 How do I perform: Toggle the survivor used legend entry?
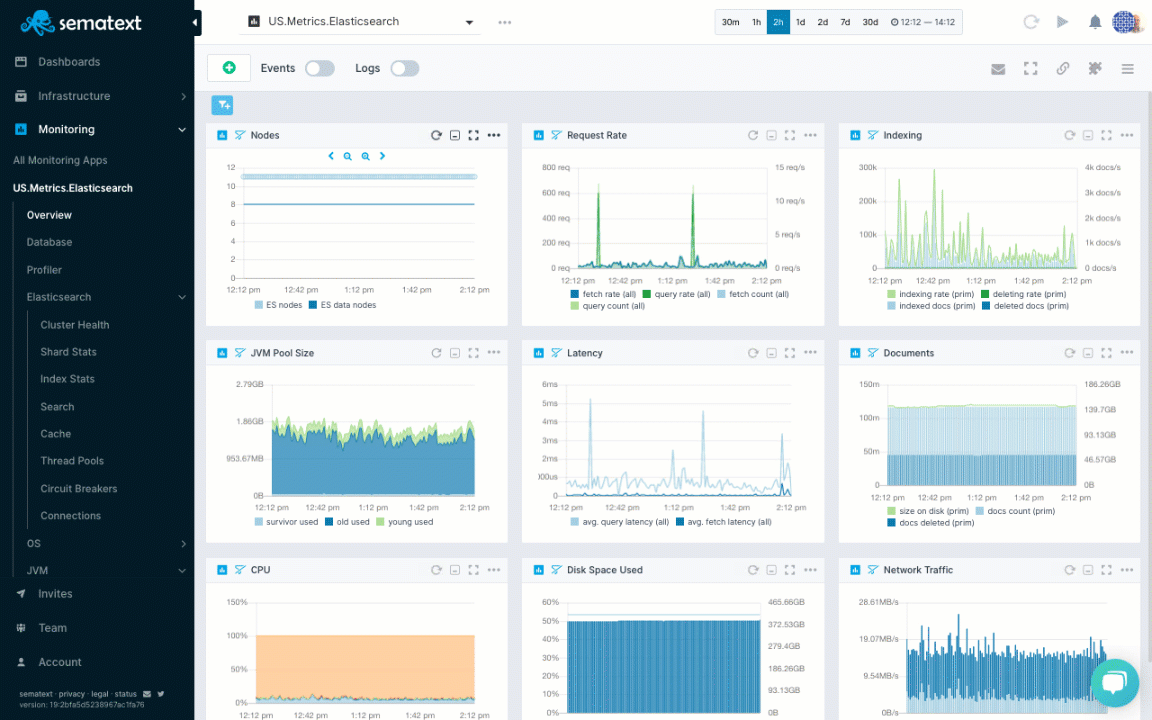(x=287, y=522)
